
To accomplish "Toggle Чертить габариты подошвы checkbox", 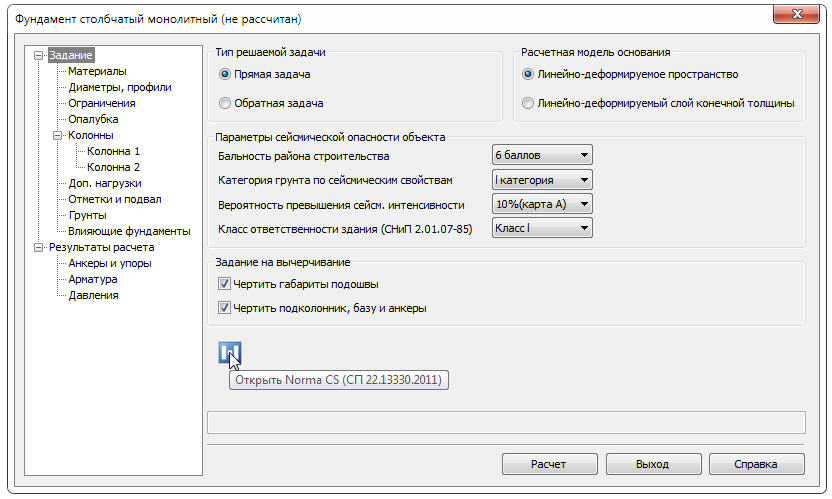I will (x=224, y=284).
